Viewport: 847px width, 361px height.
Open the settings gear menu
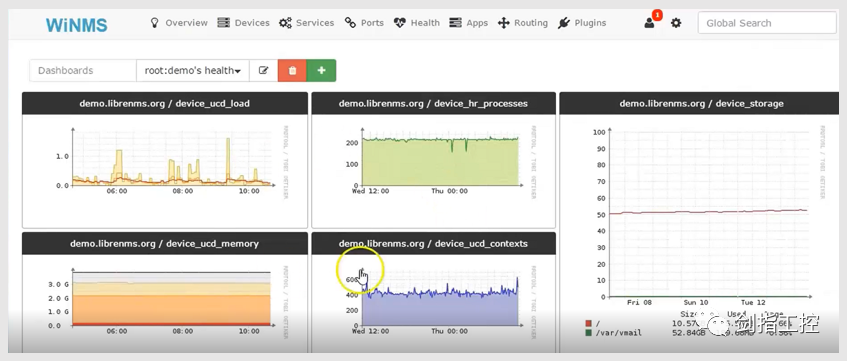pyautogui.click(x=676, y=23)
